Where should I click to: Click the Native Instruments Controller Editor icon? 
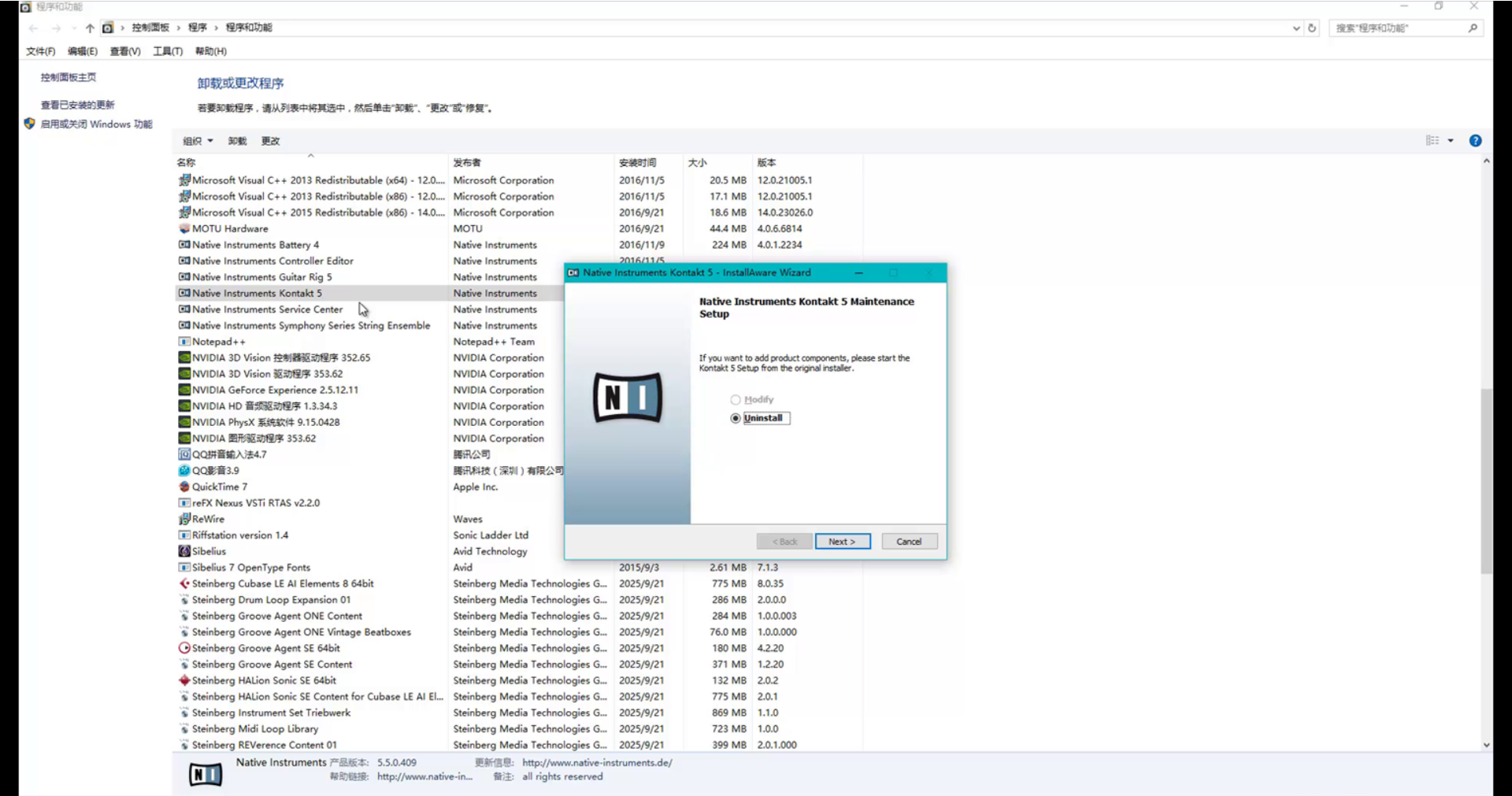[x=184, y=261]
